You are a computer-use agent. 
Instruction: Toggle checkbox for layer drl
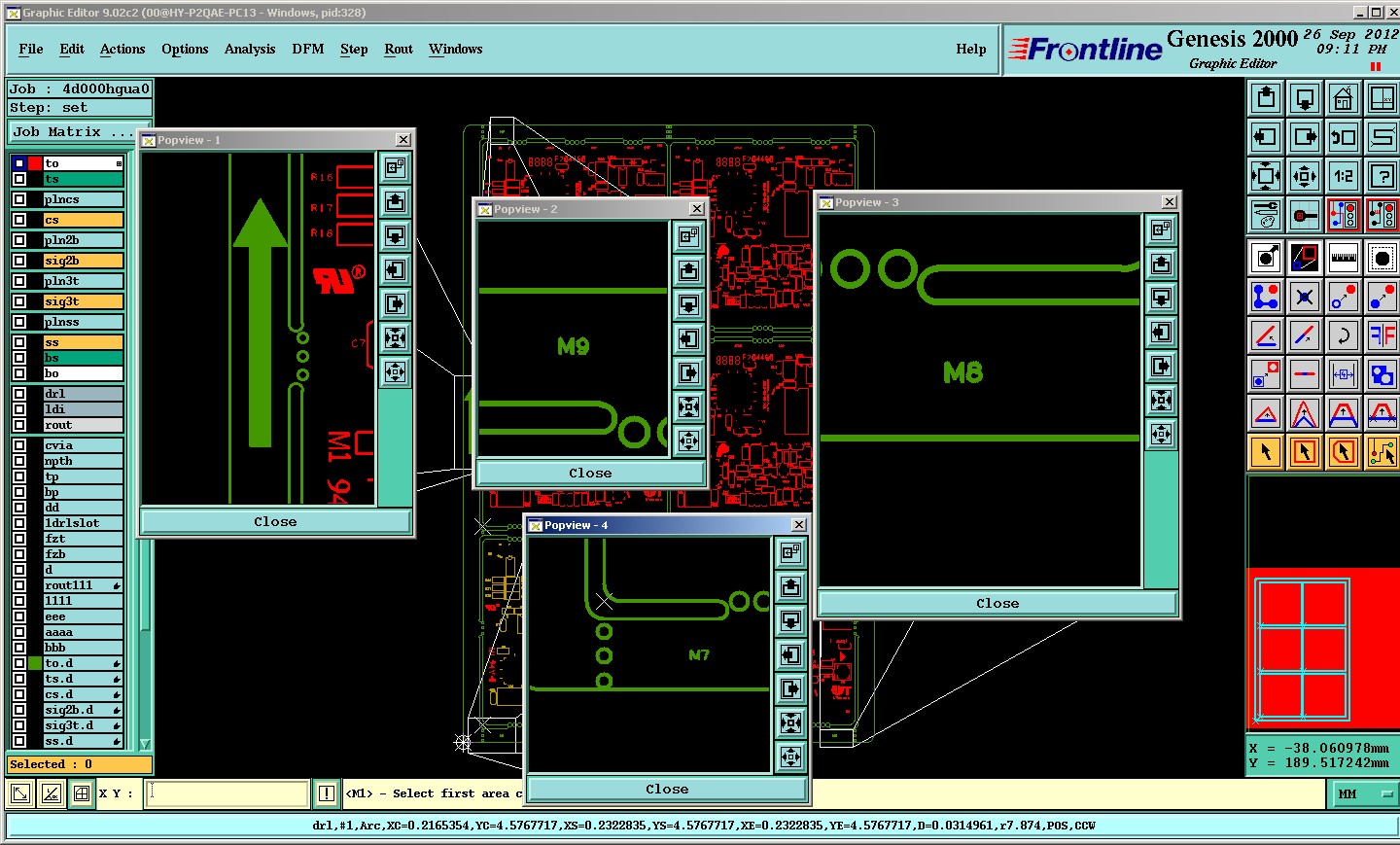(x=19, y=394)
